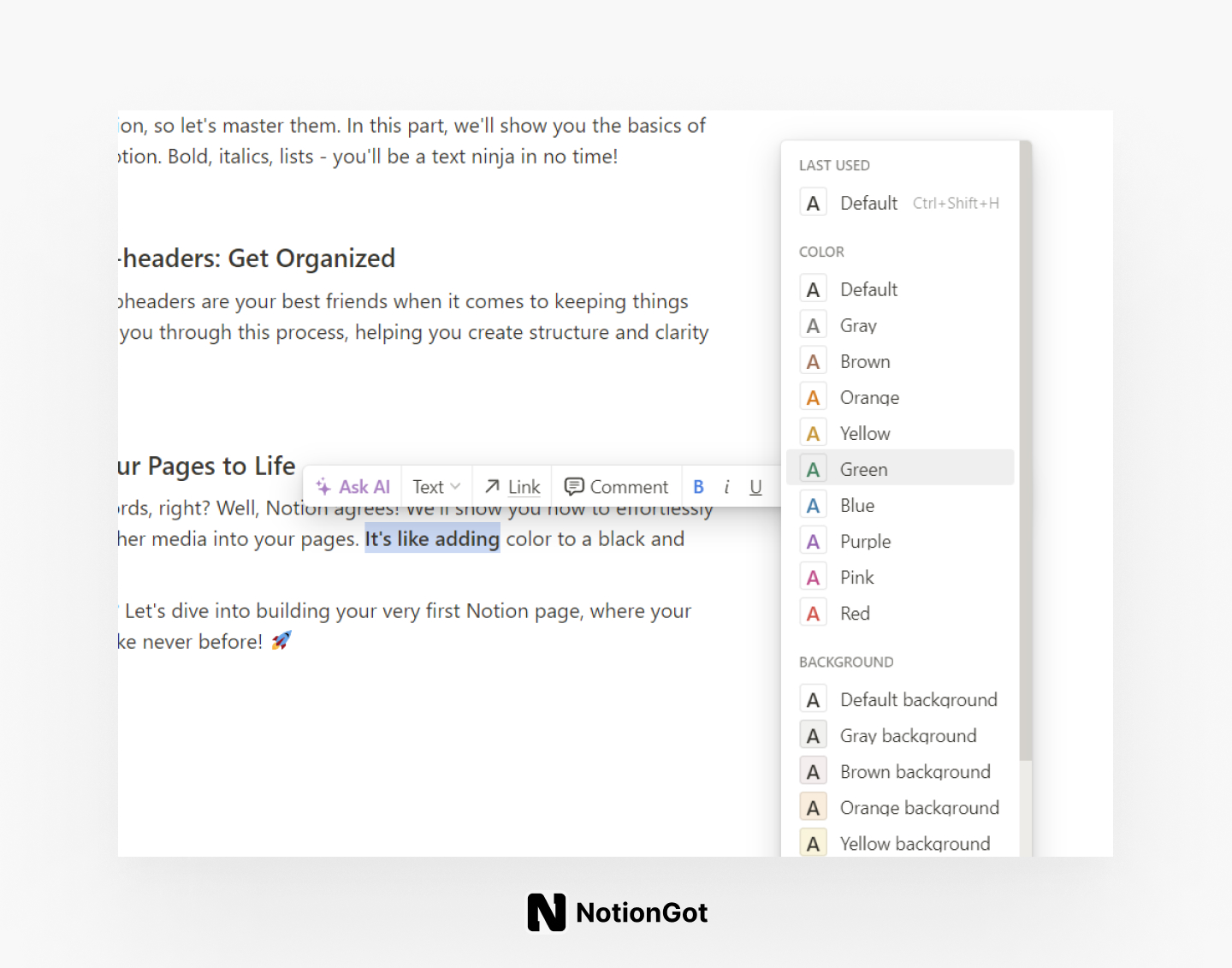The image size is (1232, 968).
Task: Click the Blue color 'A' icon
Action: [813, 504]
